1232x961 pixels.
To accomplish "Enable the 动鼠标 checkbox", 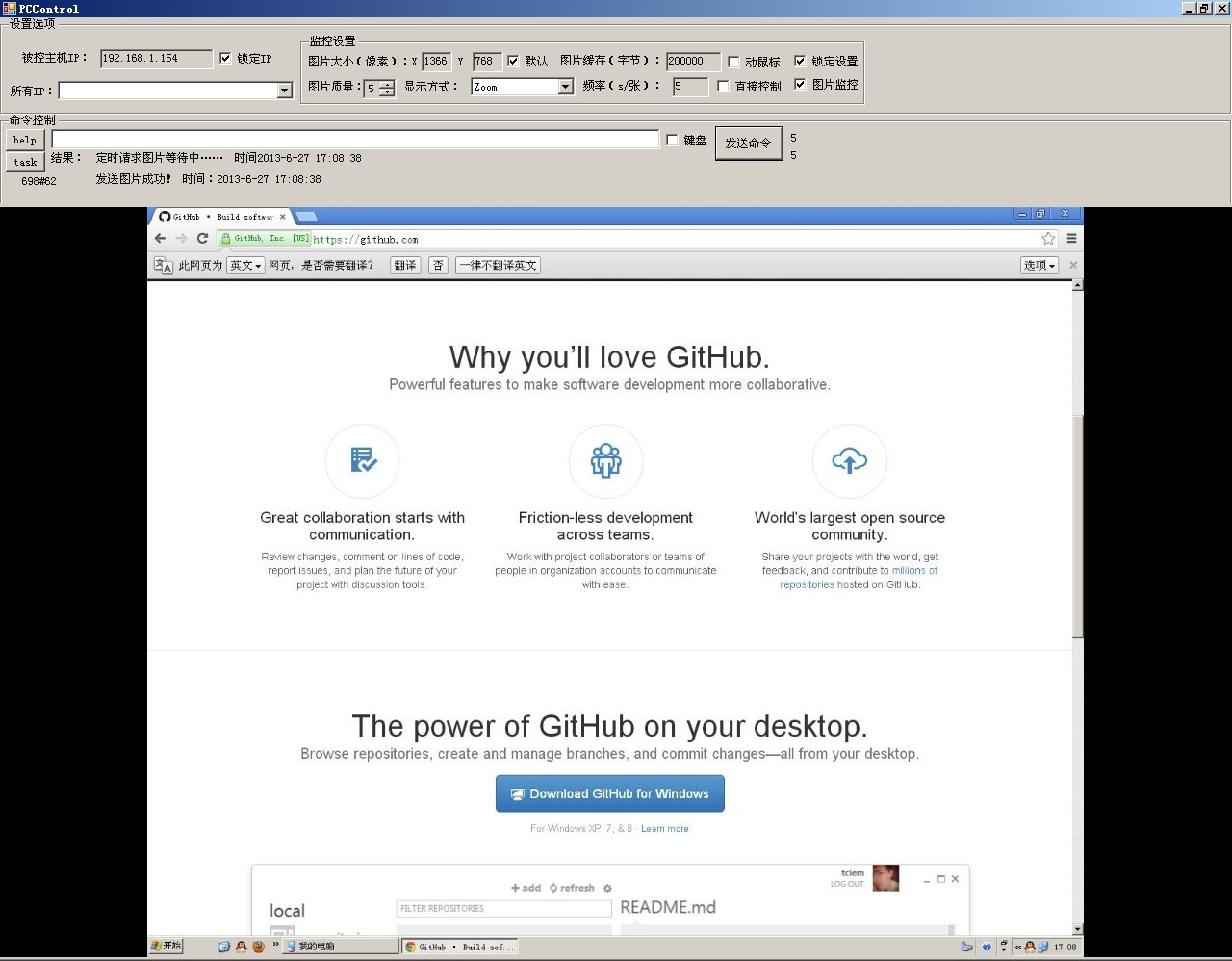I will tap(733, 62).
